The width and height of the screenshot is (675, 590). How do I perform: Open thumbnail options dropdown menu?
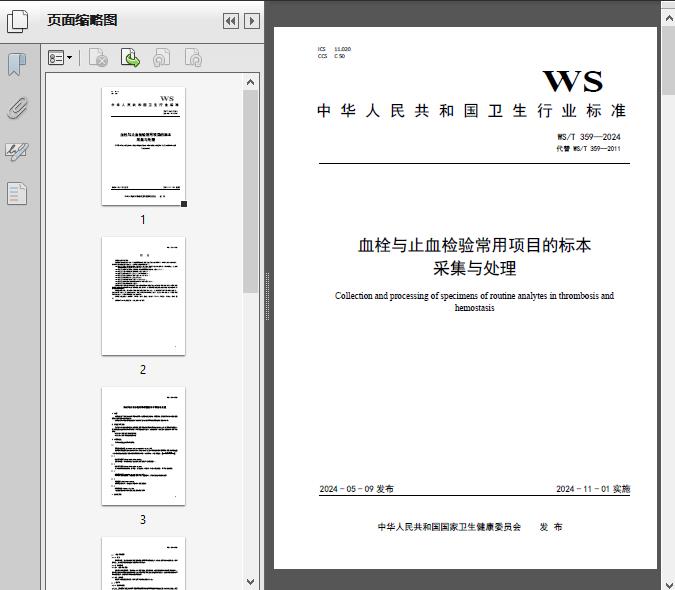(x=60, y=57)
